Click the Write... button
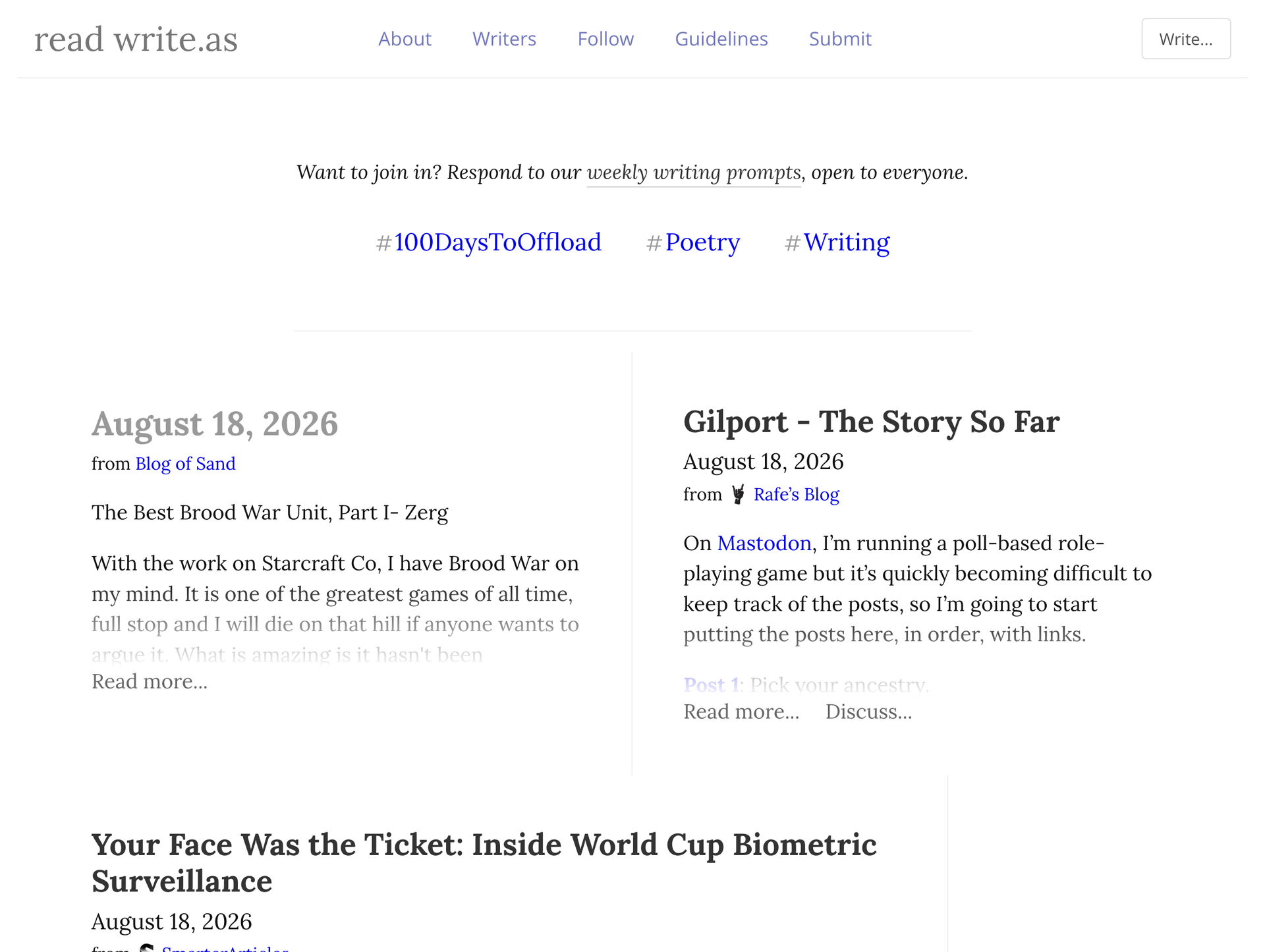The height and width of the screenshot is (952, 1265). pos(1186,39)
